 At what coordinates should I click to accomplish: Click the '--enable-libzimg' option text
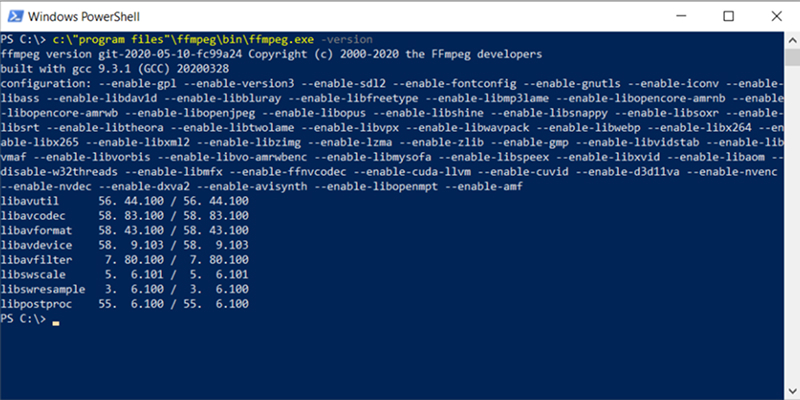coord(249,143)
